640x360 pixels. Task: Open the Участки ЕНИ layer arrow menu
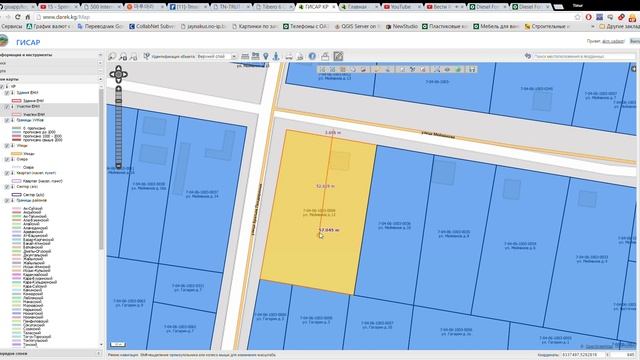tap(12, 107)
